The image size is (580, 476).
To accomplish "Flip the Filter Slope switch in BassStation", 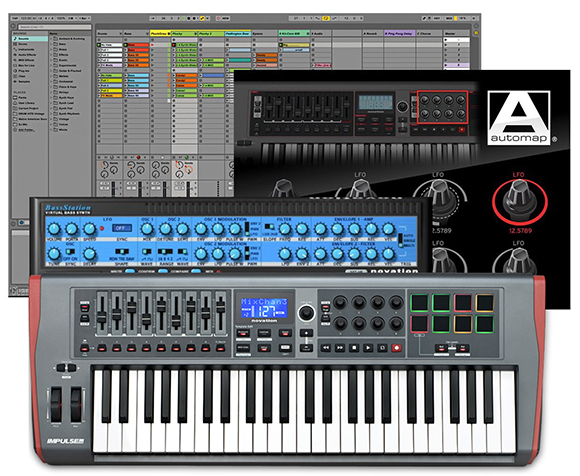I will tap(269, 226).
